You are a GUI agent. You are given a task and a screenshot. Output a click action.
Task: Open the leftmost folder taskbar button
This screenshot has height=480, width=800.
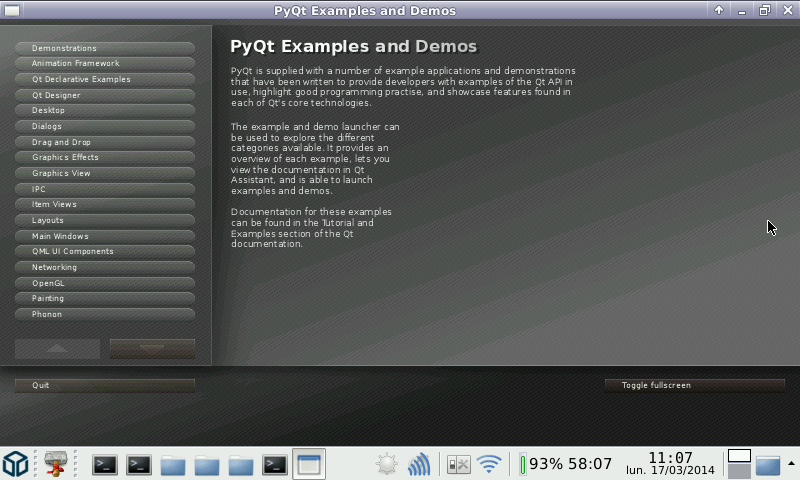point(173,465)
